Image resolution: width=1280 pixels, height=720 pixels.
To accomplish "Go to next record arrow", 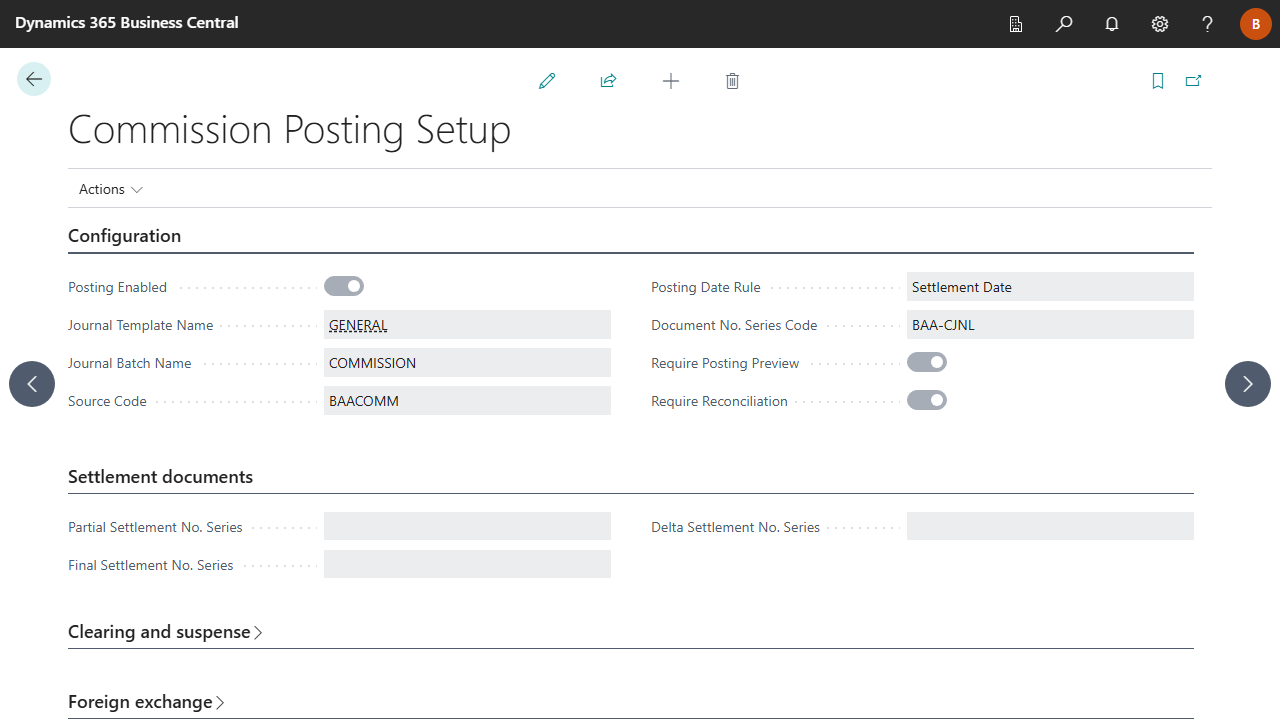I will coord(1248,384).
